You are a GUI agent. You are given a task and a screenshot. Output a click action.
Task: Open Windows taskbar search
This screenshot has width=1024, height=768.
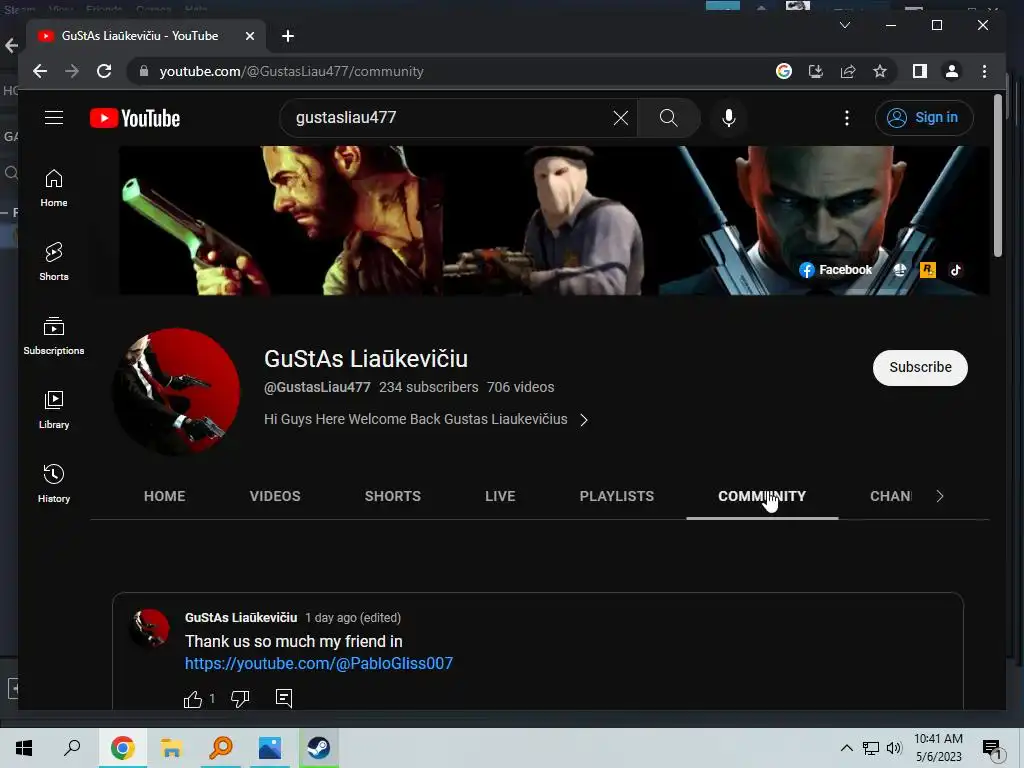72,748
